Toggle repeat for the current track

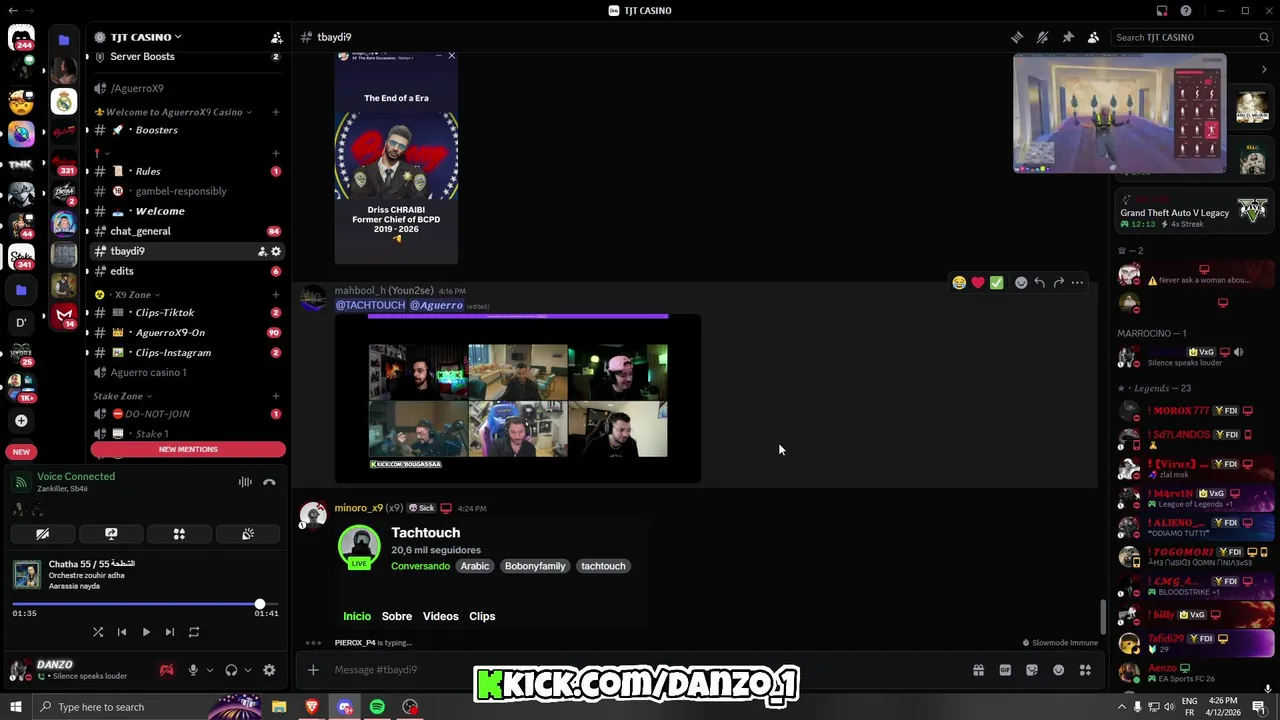pyautogui.click(x=194, y=632)
